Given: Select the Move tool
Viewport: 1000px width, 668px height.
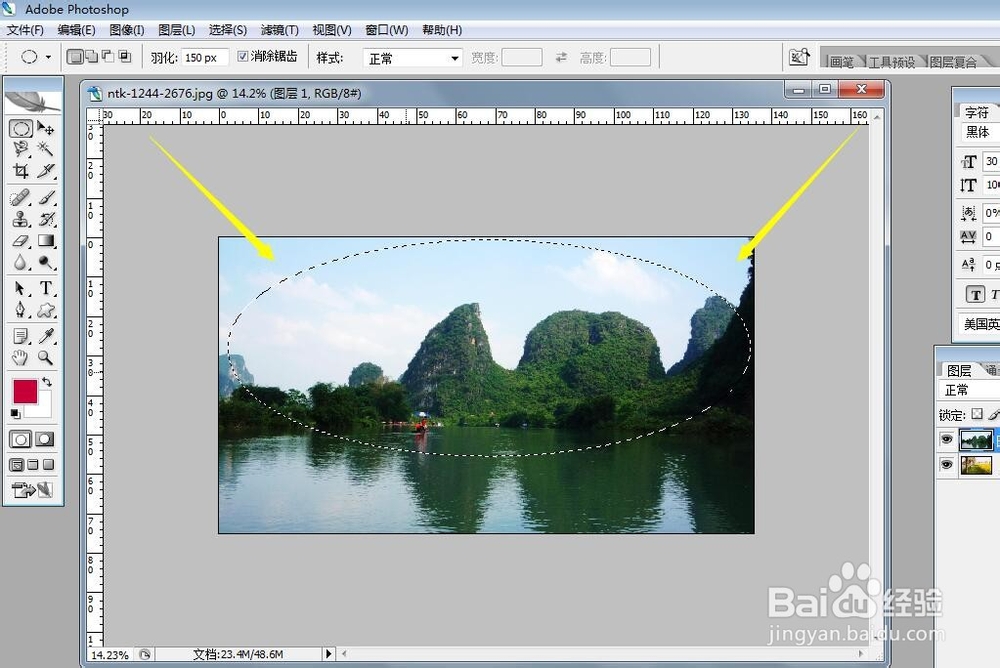Looking at the screenshot, I should tap(45, 128).
